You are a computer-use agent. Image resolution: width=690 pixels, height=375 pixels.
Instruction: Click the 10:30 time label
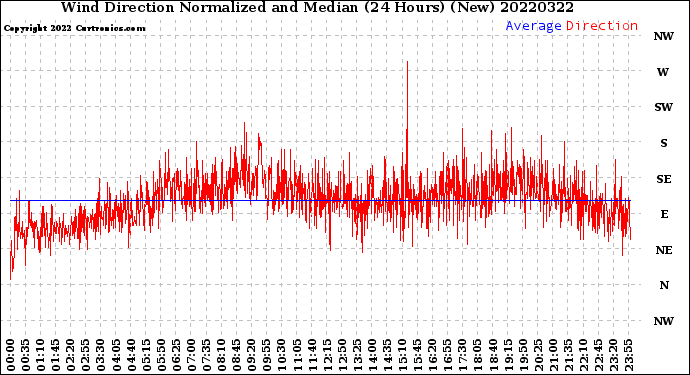tap(282, 355)
